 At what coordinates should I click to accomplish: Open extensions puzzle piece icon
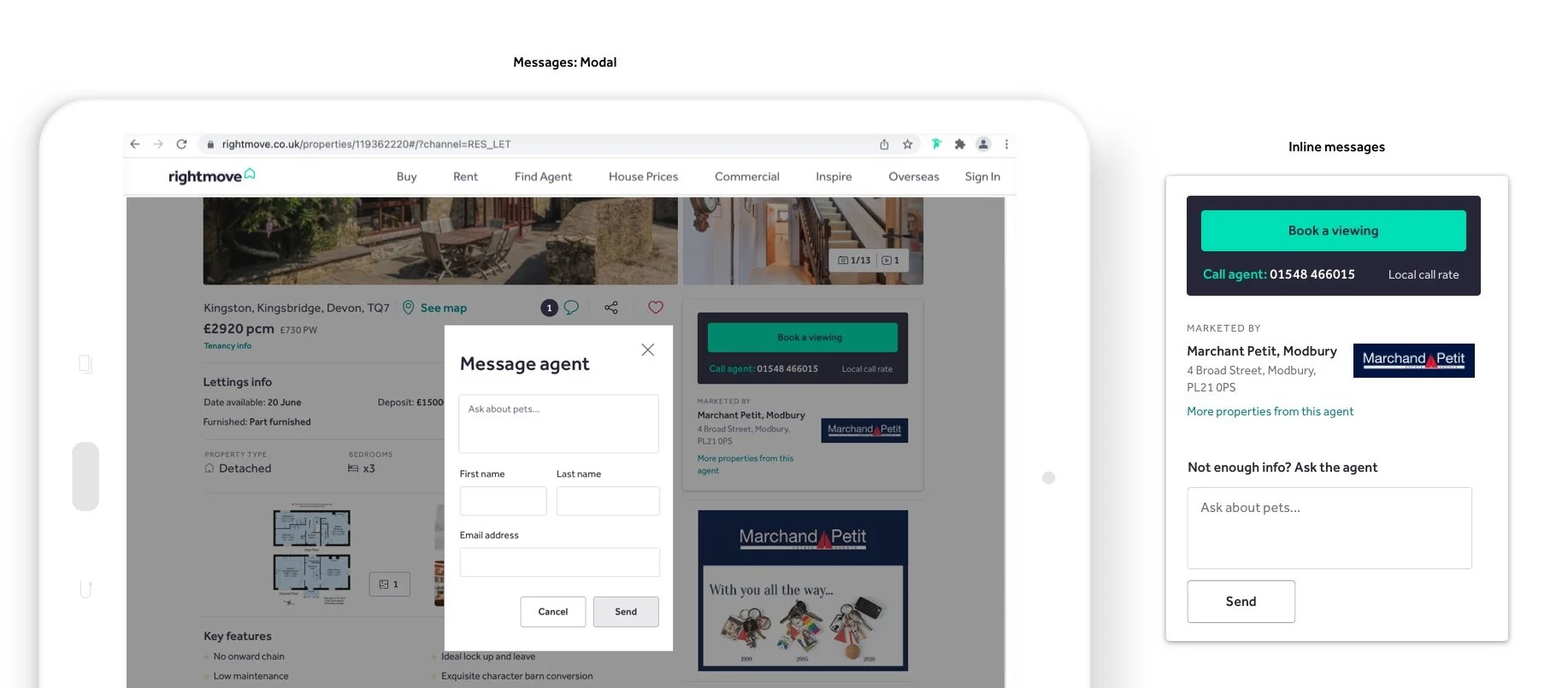960,144
